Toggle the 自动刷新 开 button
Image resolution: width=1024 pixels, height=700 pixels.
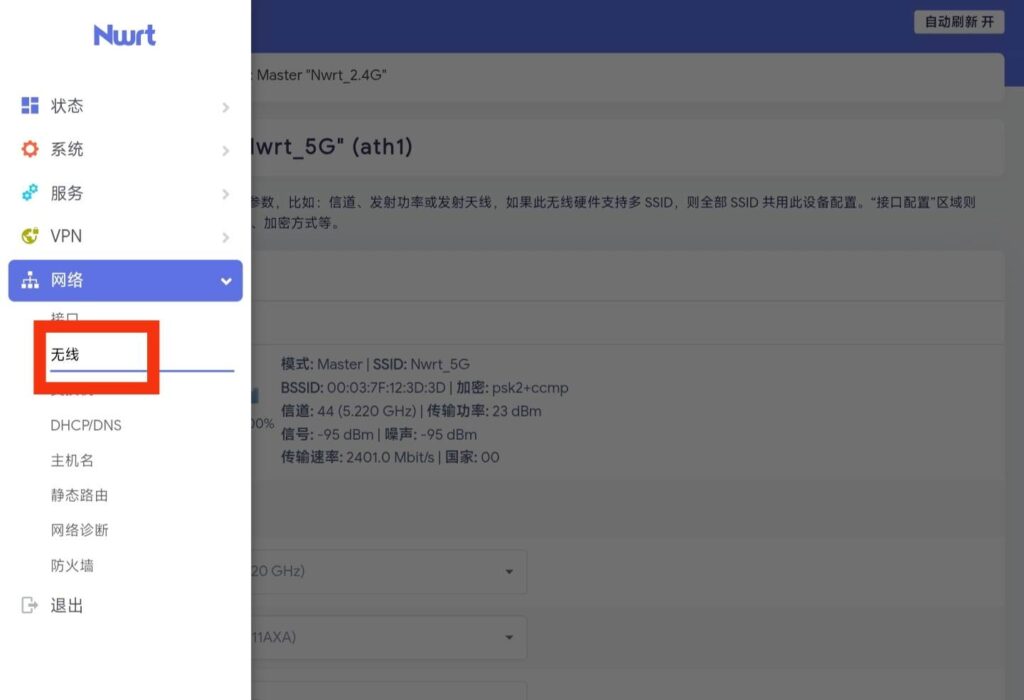(958, 22)
